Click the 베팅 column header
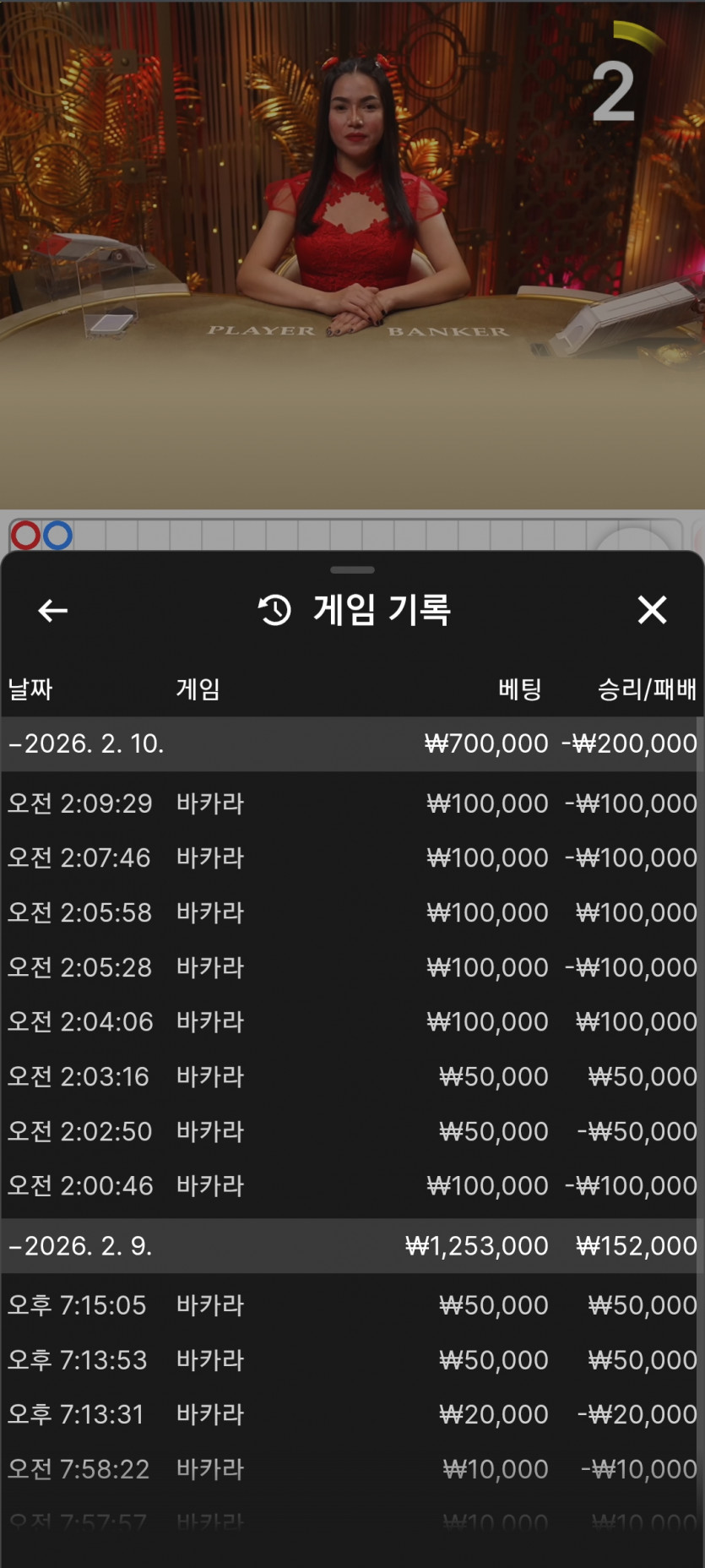Image resolution: width=705 pixels, height=1568 pixels. click(519, 689)
